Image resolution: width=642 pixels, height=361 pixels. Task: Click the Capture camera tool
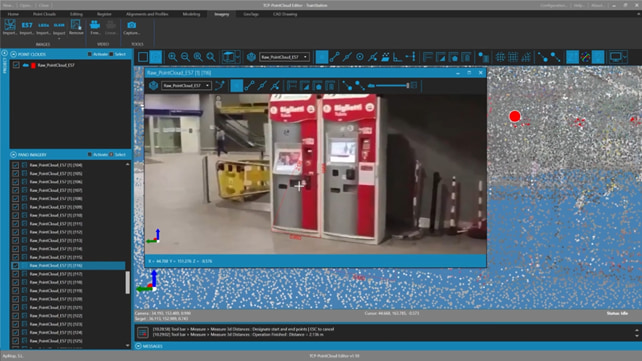[131, 27]
